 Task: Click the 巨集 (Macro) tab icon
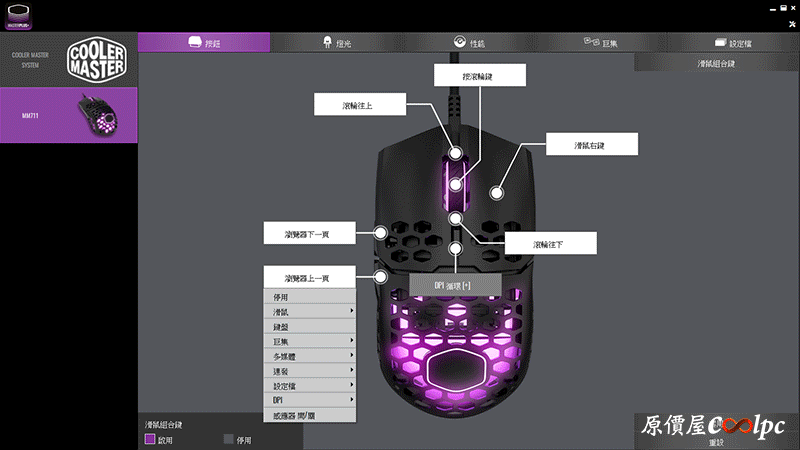click(x=592, y=42)
